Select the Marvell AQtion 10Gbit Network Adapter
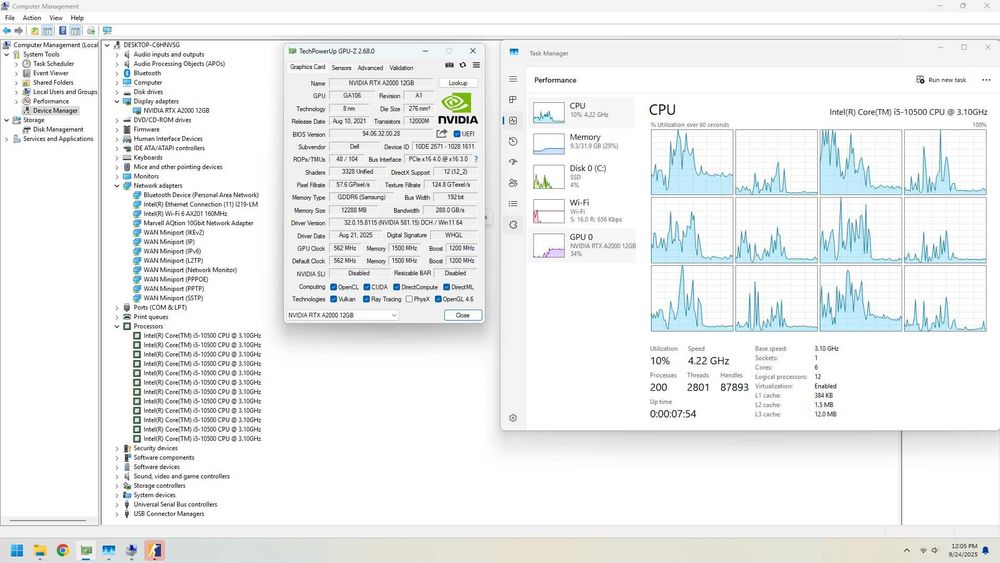The width and height of the screenshot is (1000, 563). pos(198,223)
